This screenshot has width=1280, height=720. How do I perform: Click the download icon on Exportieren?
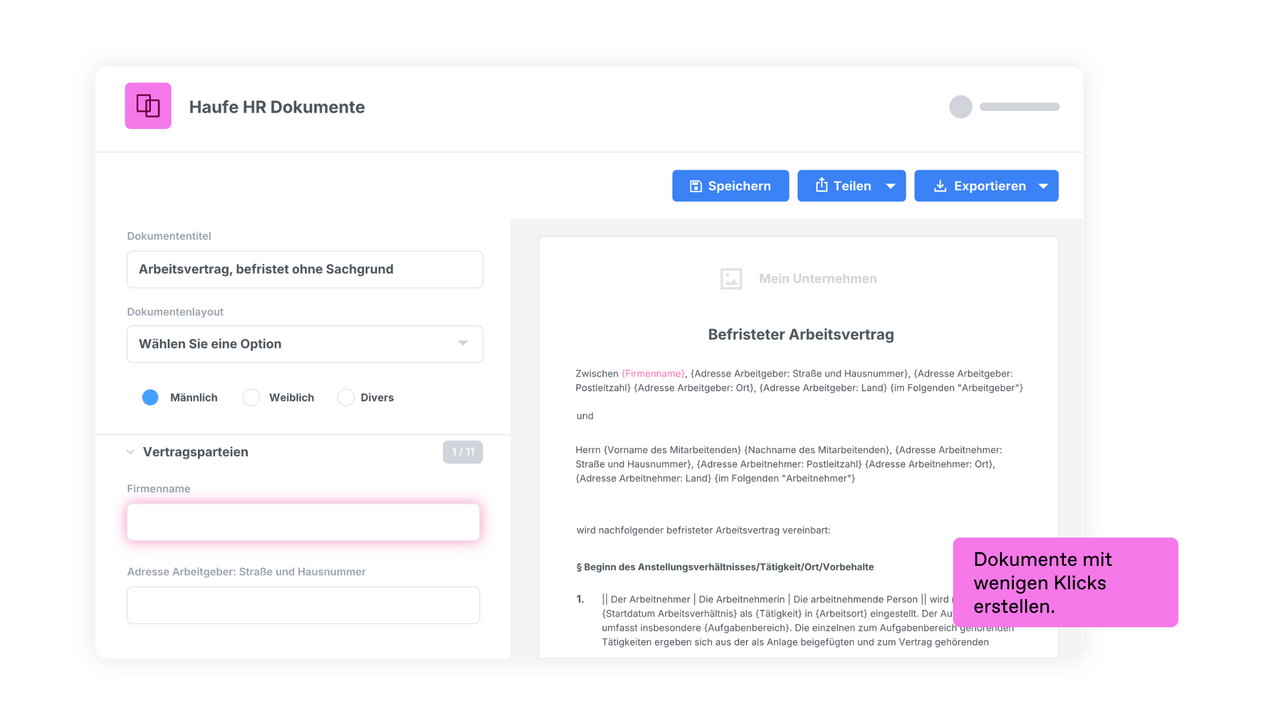click(940, 186)
